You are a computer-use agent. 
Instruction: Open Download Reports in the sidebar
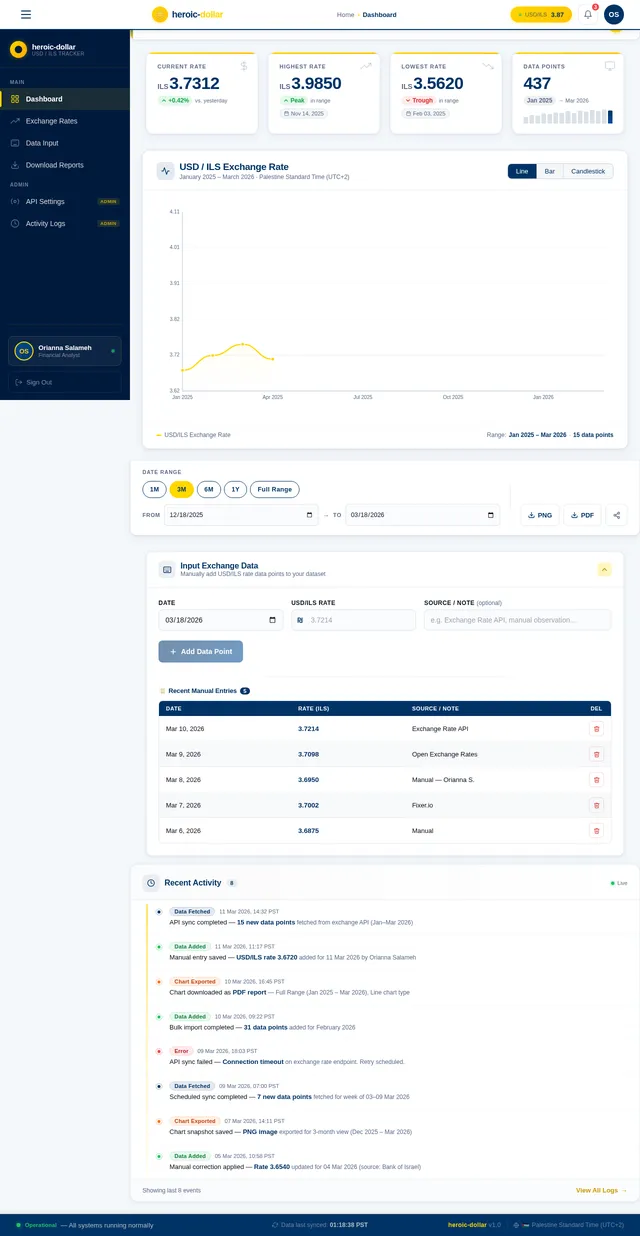[65, 165]
